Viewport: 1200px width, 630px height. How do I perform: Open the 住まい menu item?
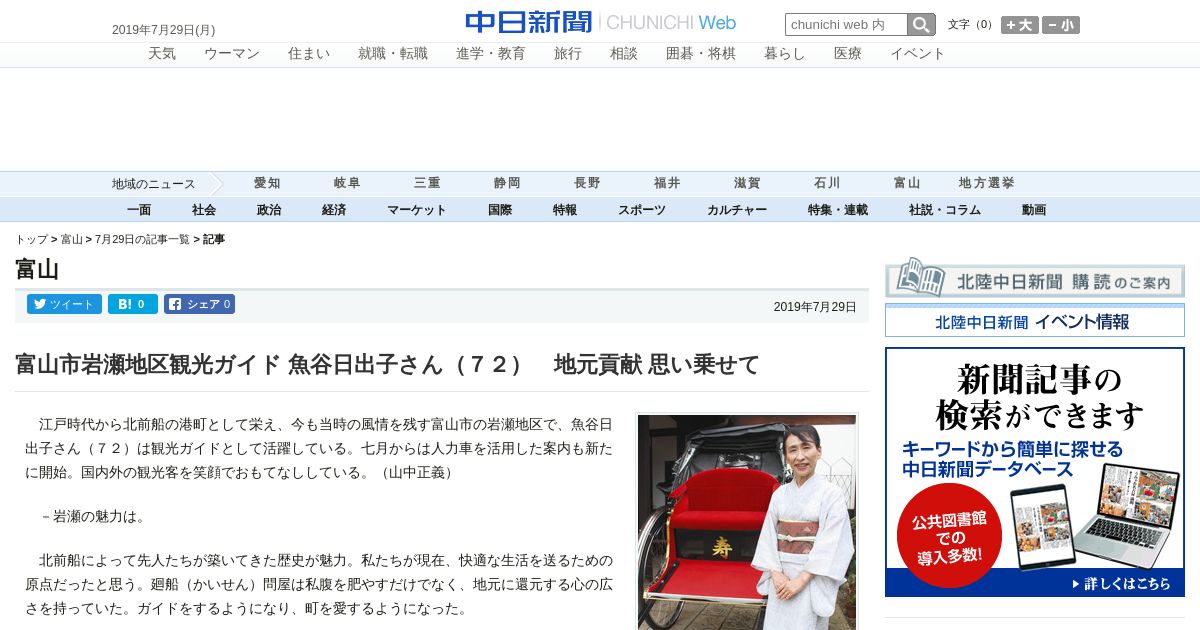(x=309, y=54)
